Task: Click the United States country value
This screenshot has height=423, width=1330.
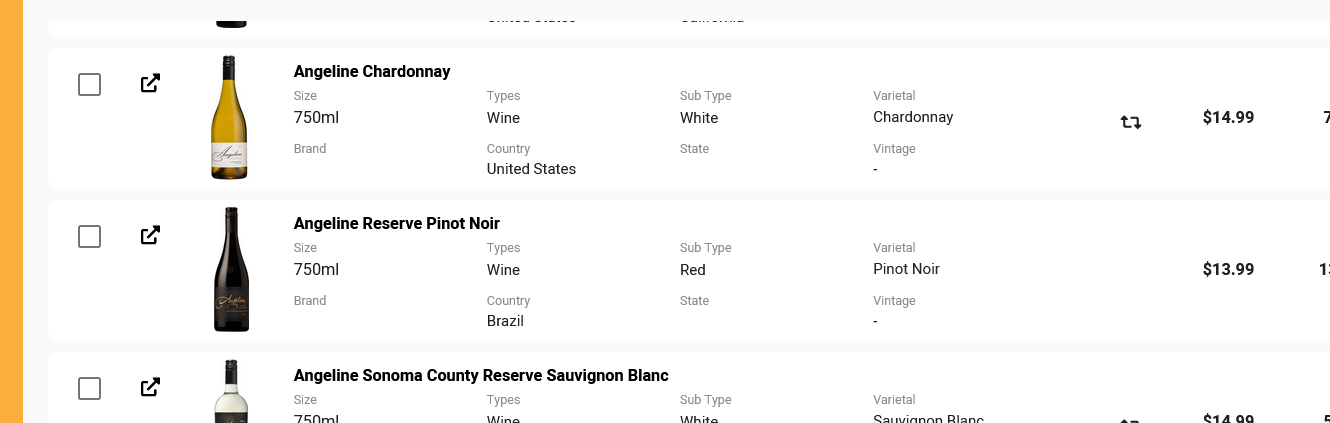Action: pos(531,169)
